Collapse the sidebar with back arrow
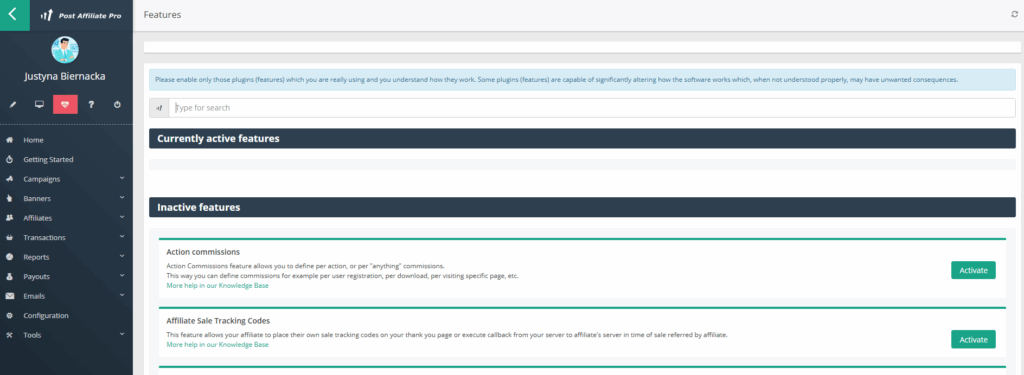 (x=14, y=15)
